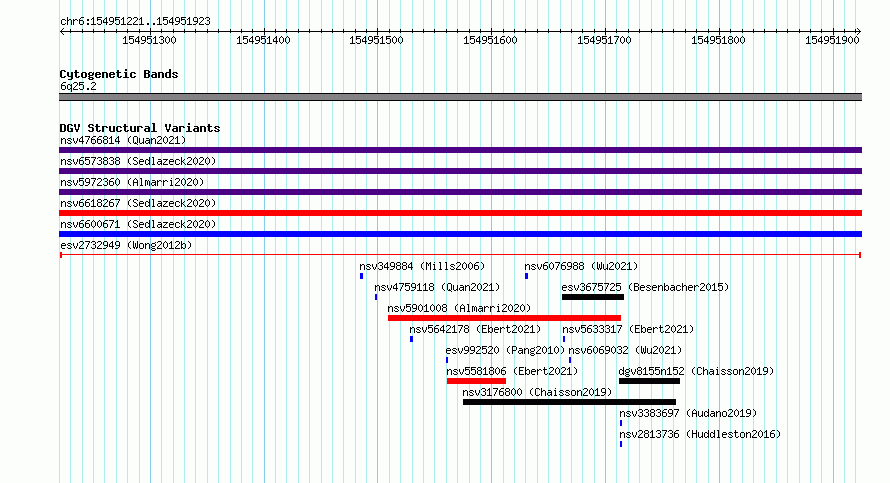The image size is (890, 483).
Task: Open esv3675725 (Besenbacher2015) label
Action: point(645,287)
